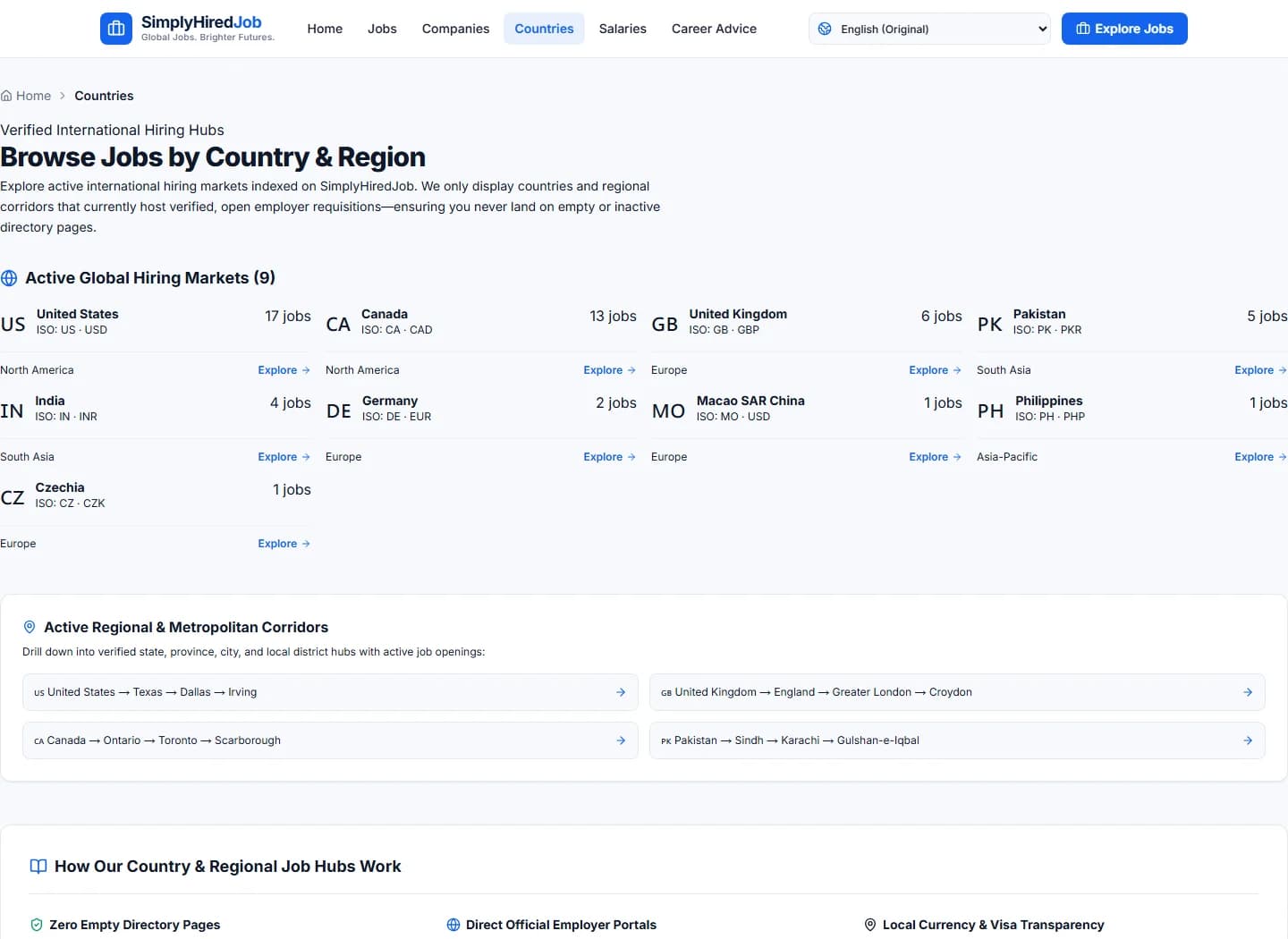Click the shield icon beside Zero Empty Directory Pages
The image size is (1288, 939).
click(37, 925)
